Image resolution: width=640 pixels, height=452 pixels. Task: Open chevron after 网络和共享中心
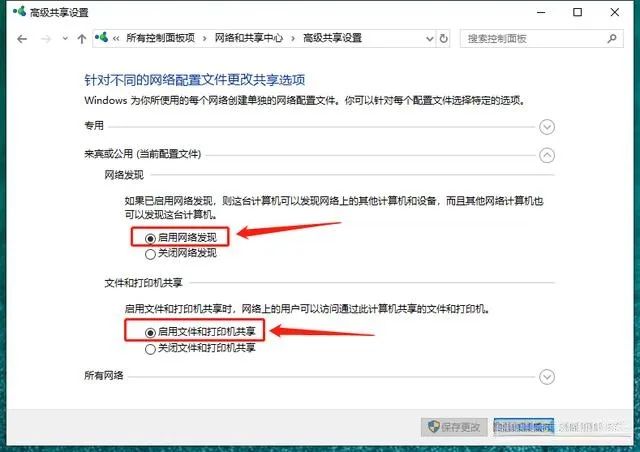(x=293, y=39)
